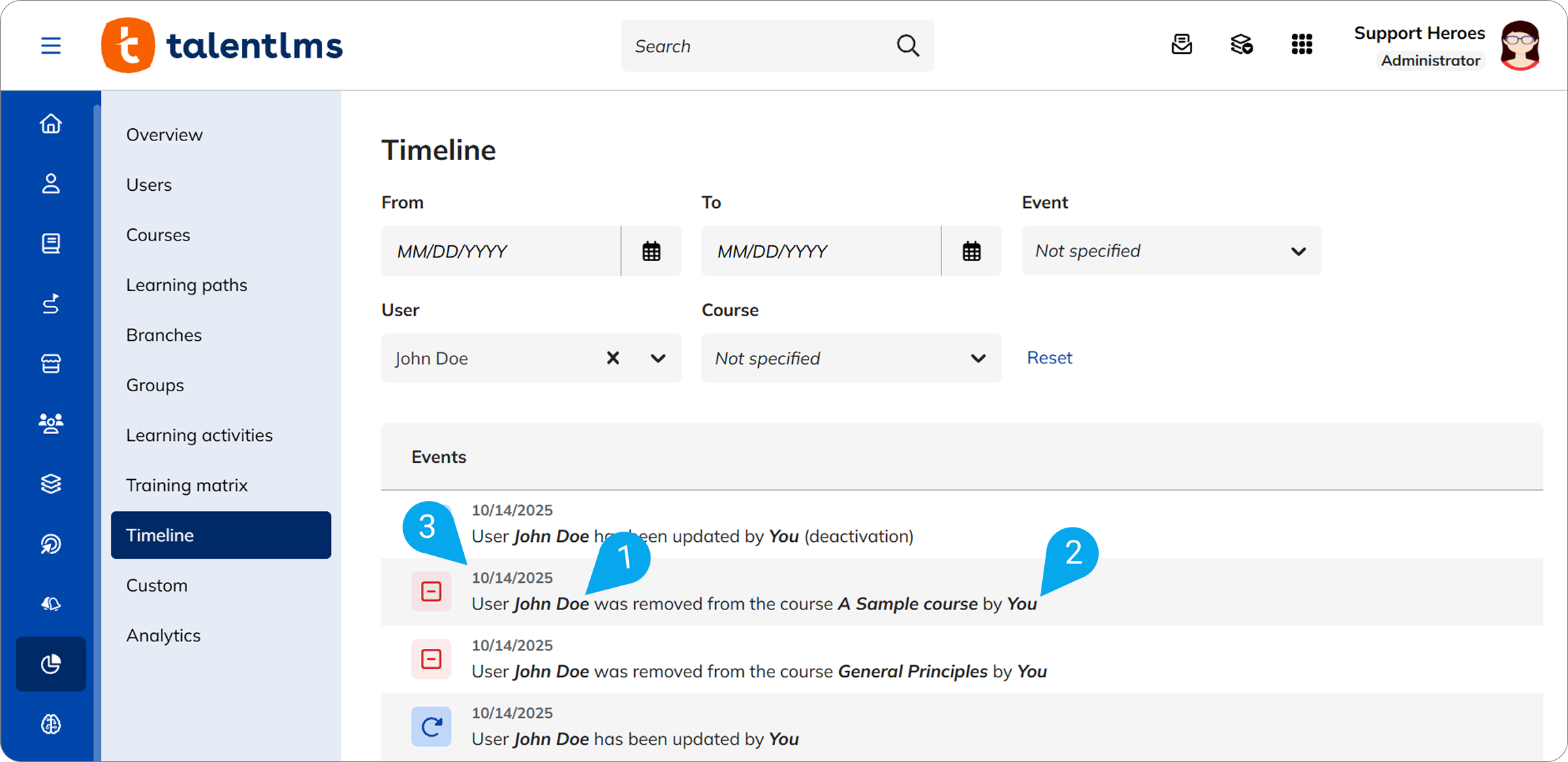Open the Users sidebar icon

click(x=51, y=184)
